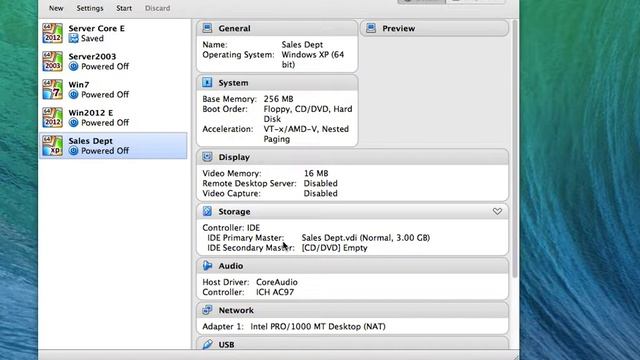The height and width of the screenshot is (360, 640).
Task: Open Settings from the toolbar
Action: click(90, 8)
